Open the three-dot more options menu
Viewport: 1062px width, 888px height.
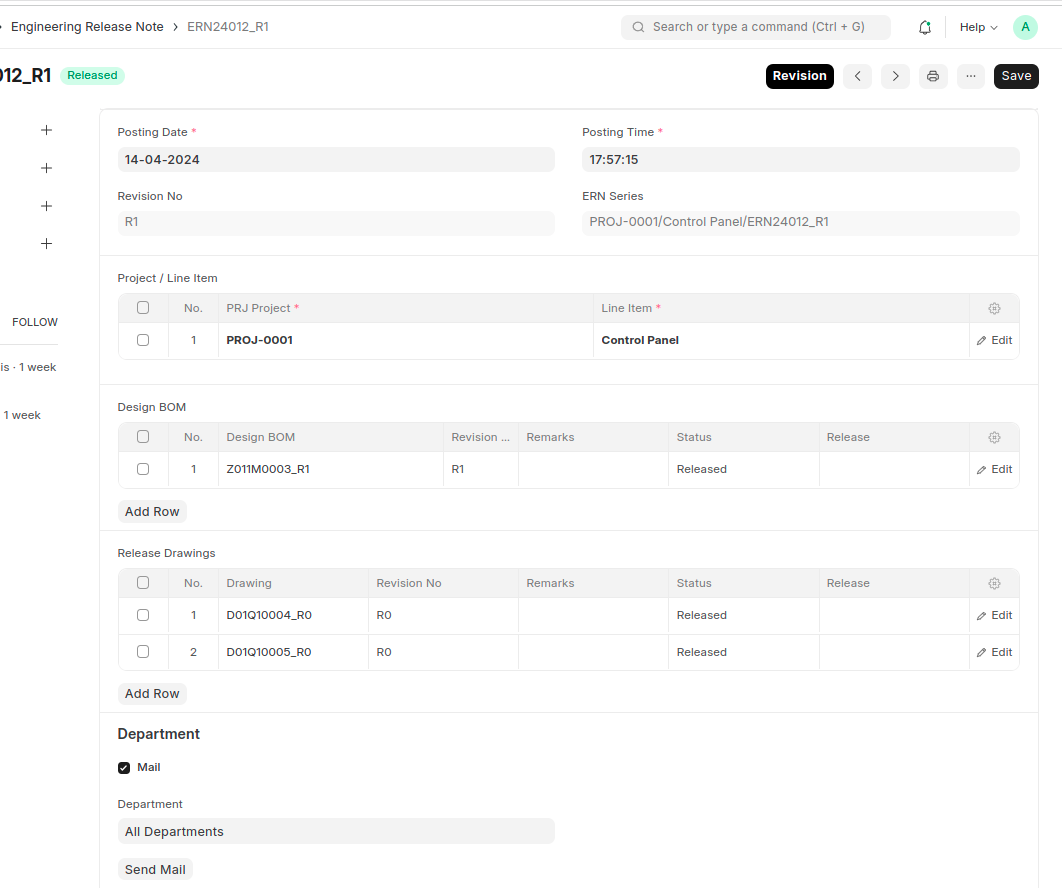tap(971, 76)
